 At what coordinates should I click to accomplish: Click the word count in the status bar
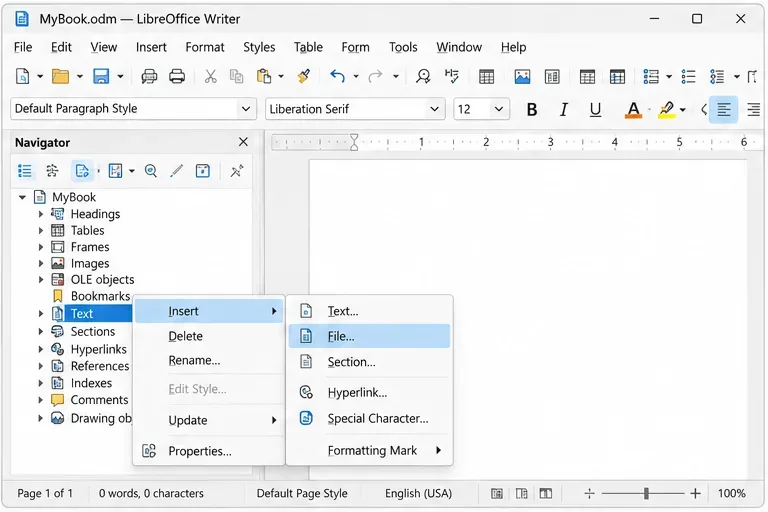point(151,493)
